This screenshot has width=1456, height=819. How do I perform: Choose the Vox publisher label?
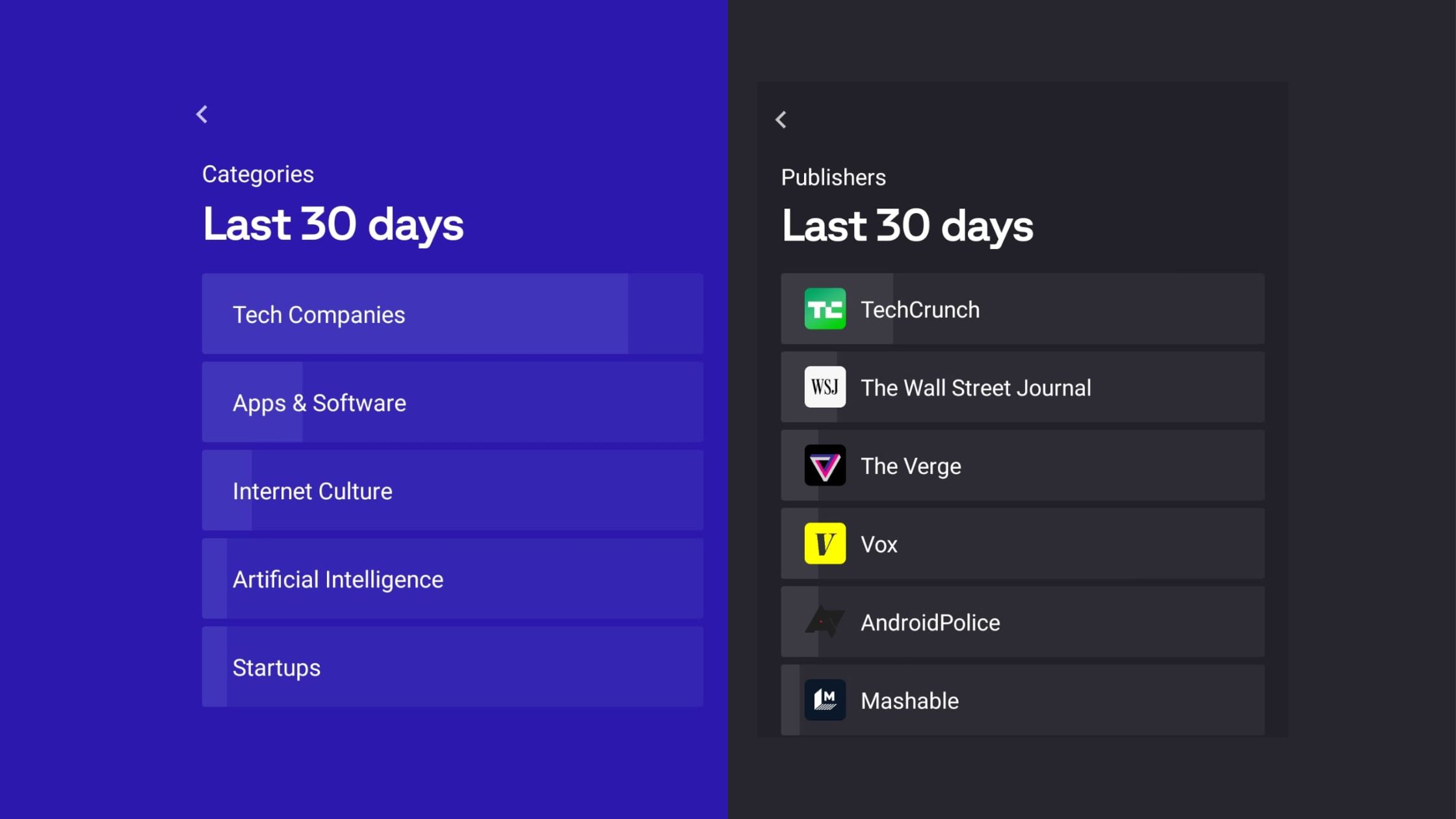pos(879,545)
